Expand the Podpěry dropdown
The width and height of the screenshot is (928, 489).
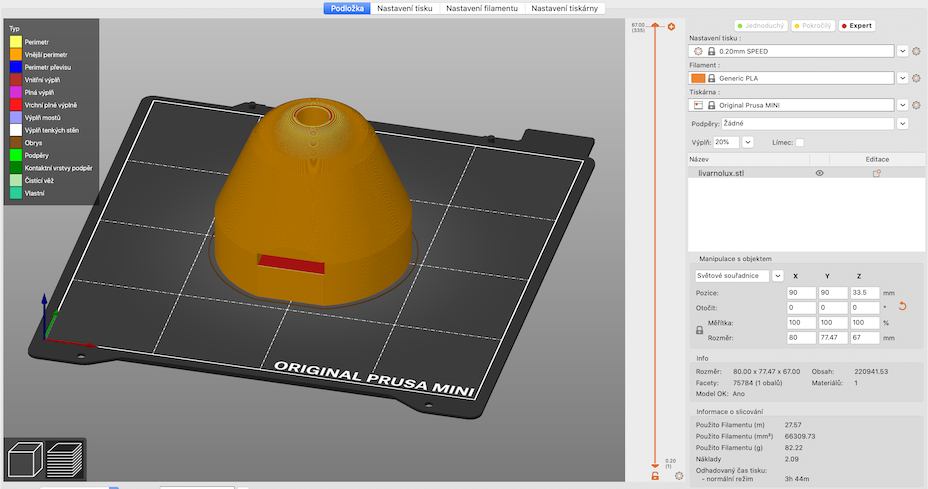point(902,124)
